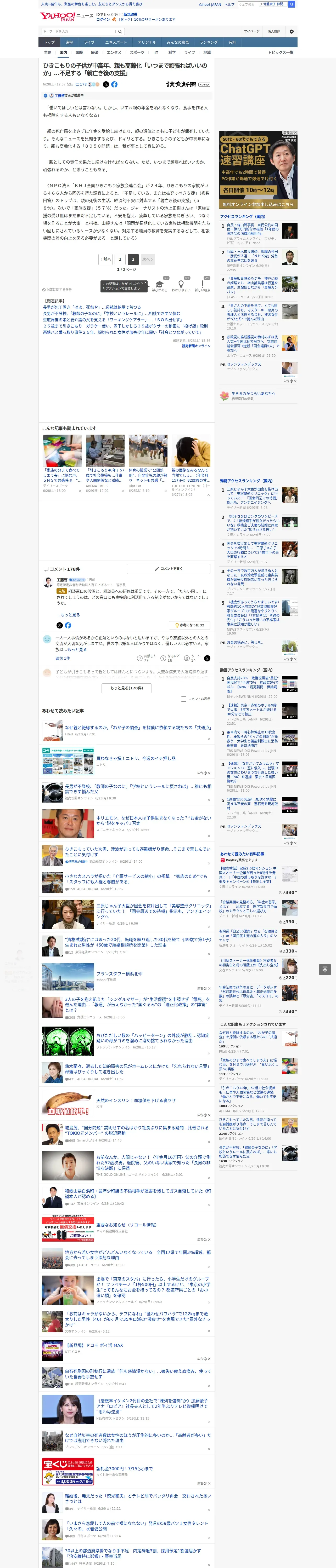Click 工藤啓 commenter avatar
Screen dimensions: 336x1568
[x=48, y=583]
